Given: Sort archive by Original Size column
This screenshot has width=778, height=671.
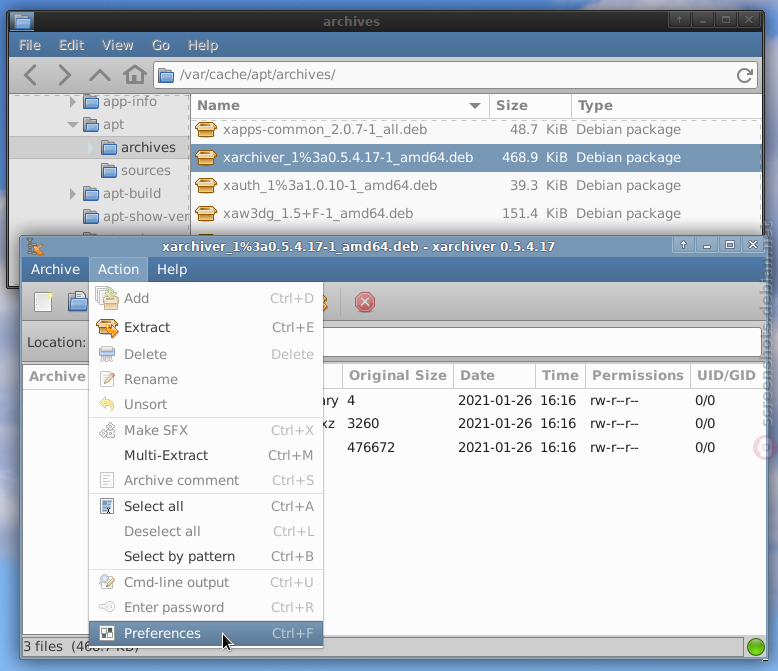Looking at the screenshot, I should pos(398,376).
